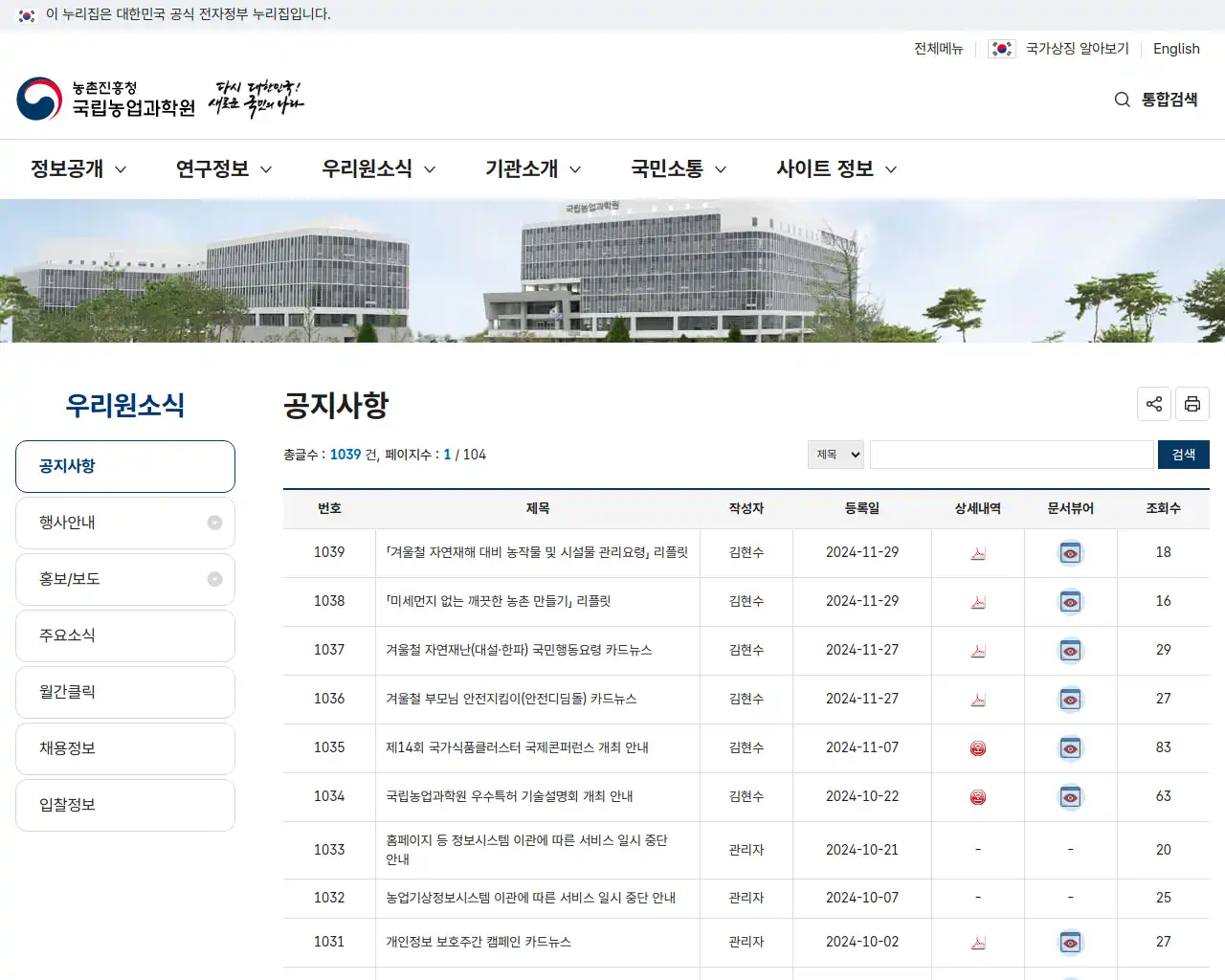Open post 미세먼지 없는 깨끗한 농촌 만들기

(x=498, y=601)
